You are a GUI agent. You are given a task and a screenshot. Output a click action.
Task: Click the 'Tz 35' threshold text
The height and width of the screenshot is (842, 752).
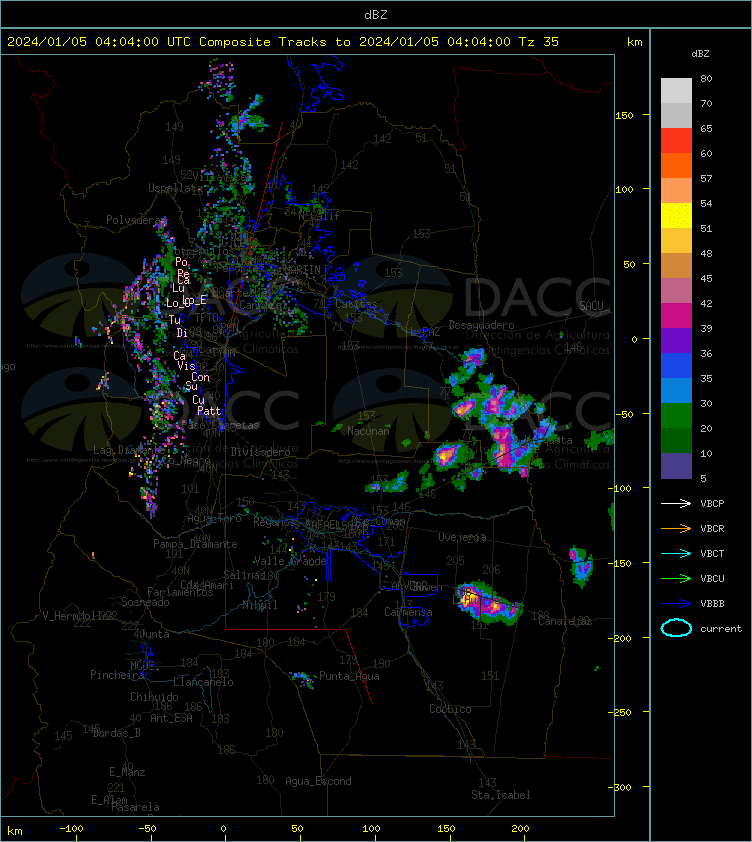(x=539, y=42)
